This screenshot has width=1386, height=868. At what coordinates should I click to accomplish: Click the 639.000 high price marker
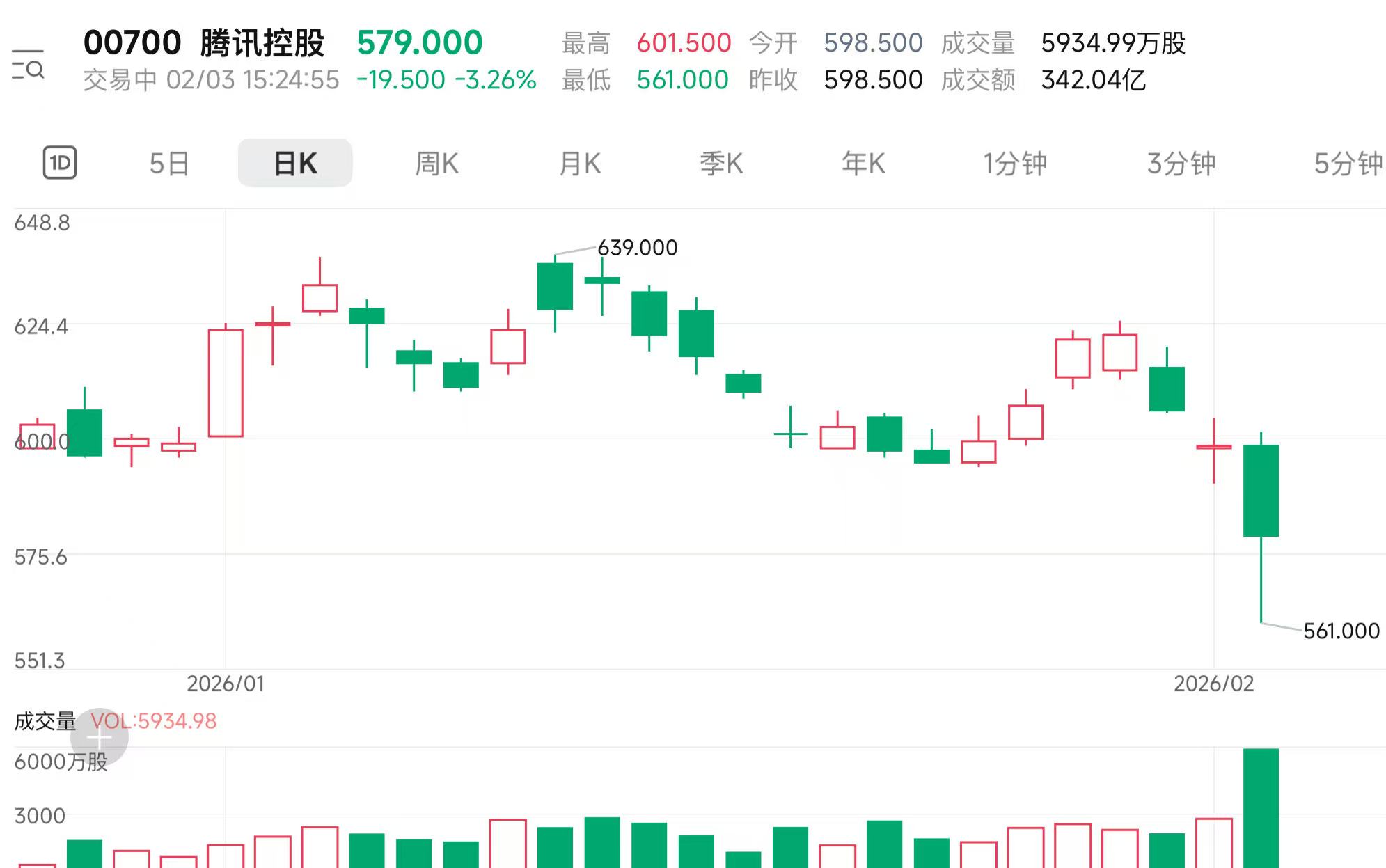pyautogui.click(x=637, y=248)
